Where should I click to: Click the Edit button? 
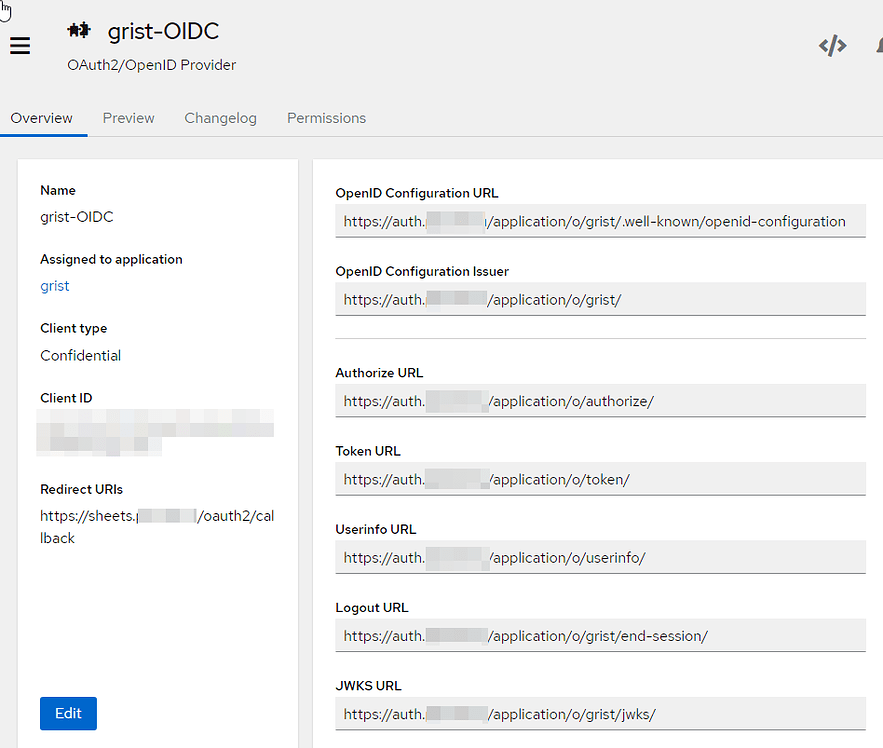(x=67, y=713)
